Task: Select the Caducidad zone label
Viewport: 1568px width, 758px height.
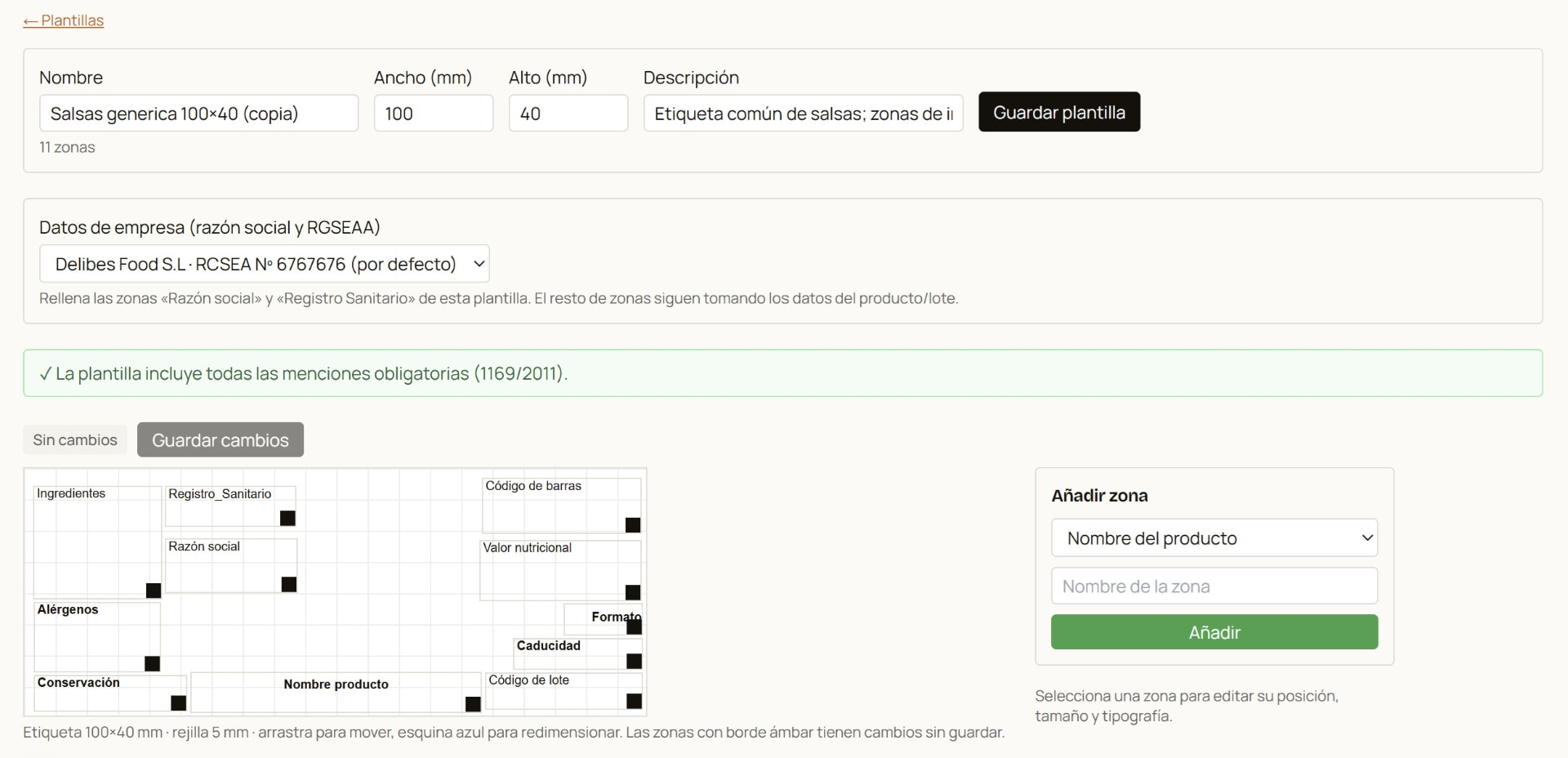Action: 549,645
